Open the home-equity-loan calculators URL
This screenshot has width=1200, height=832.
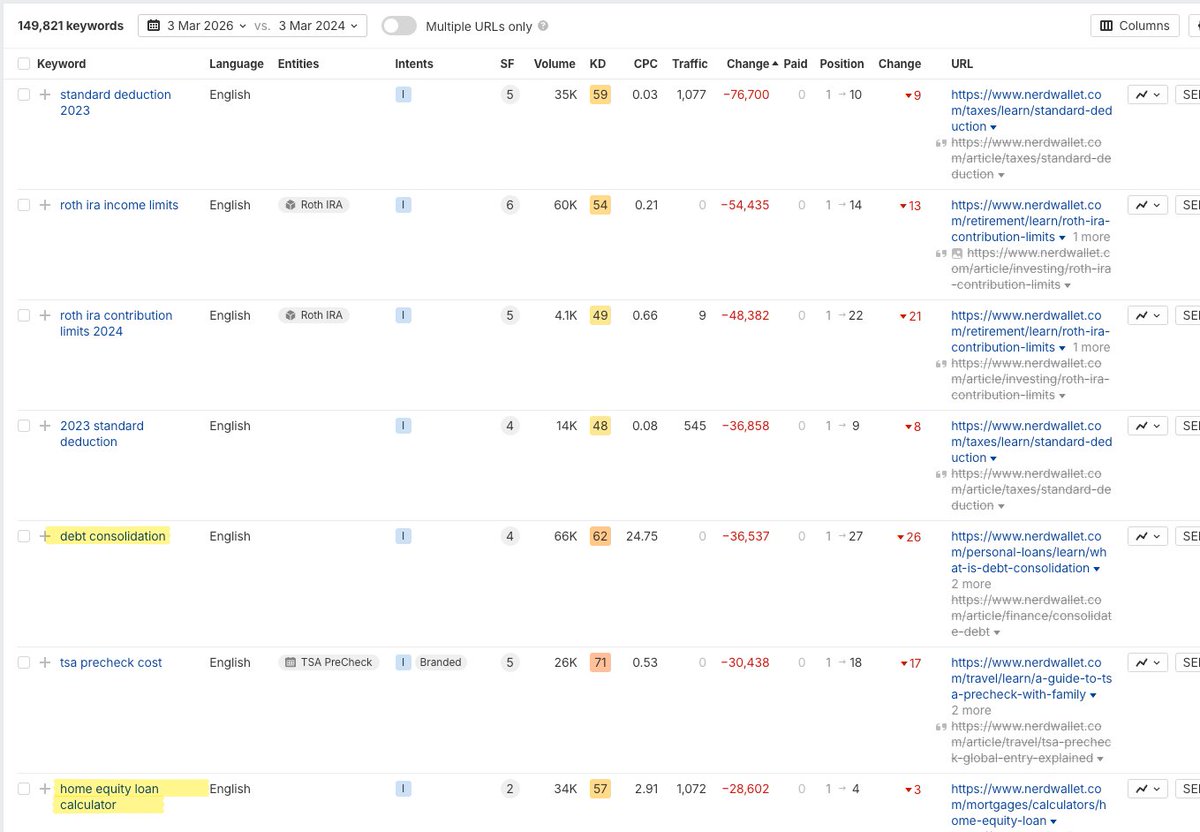point(1026,805)
